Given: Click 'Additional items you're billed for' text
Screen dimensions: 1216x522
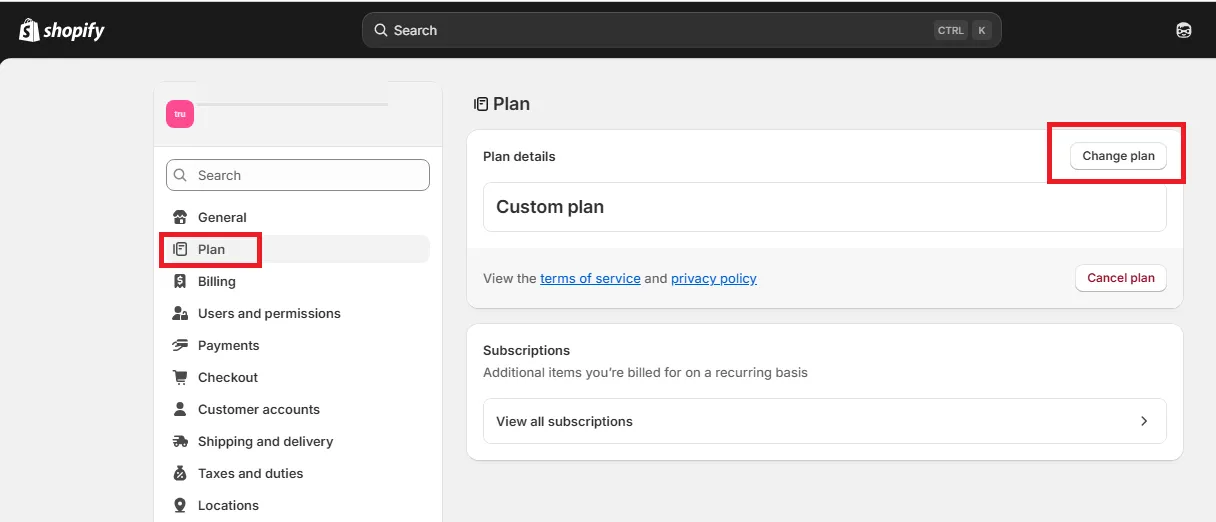Looking at the screenshot, I should (645, 373).
